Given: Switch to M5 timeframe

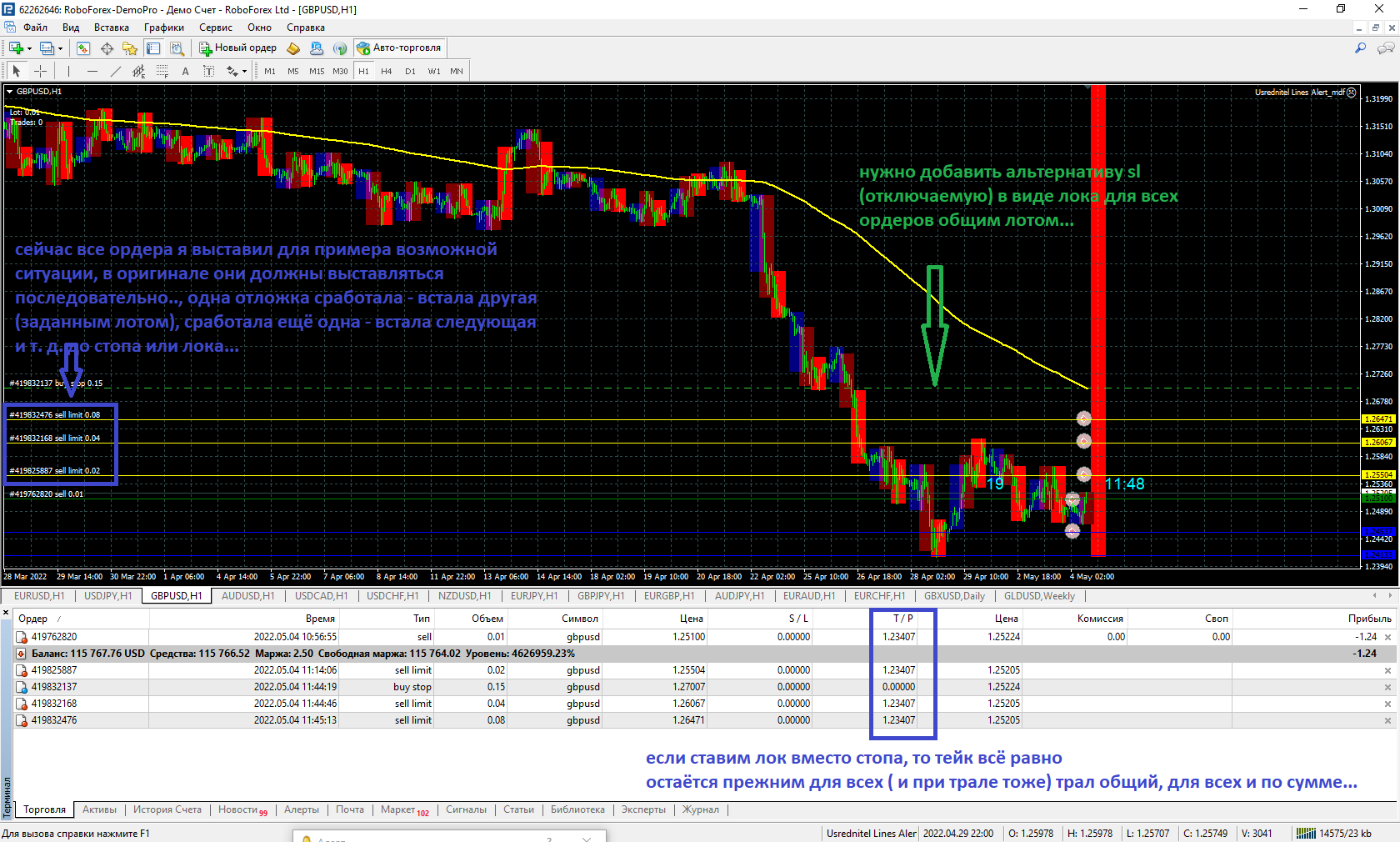Looking at the screenshot, I should (293, 71).
